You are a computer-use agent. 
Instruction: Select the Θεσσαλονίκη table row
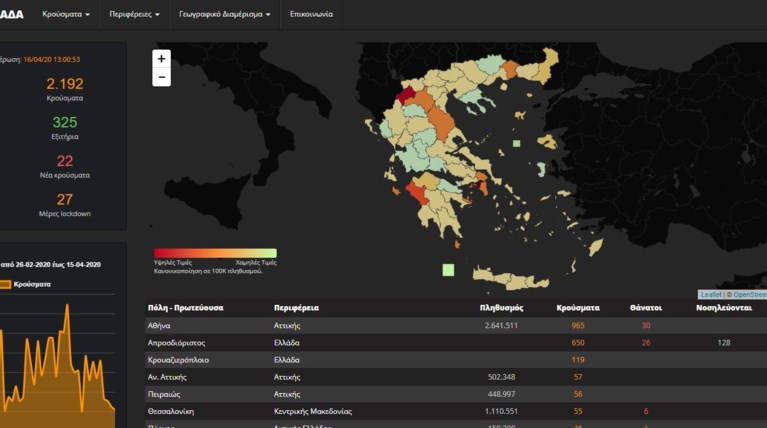[456, 411]
